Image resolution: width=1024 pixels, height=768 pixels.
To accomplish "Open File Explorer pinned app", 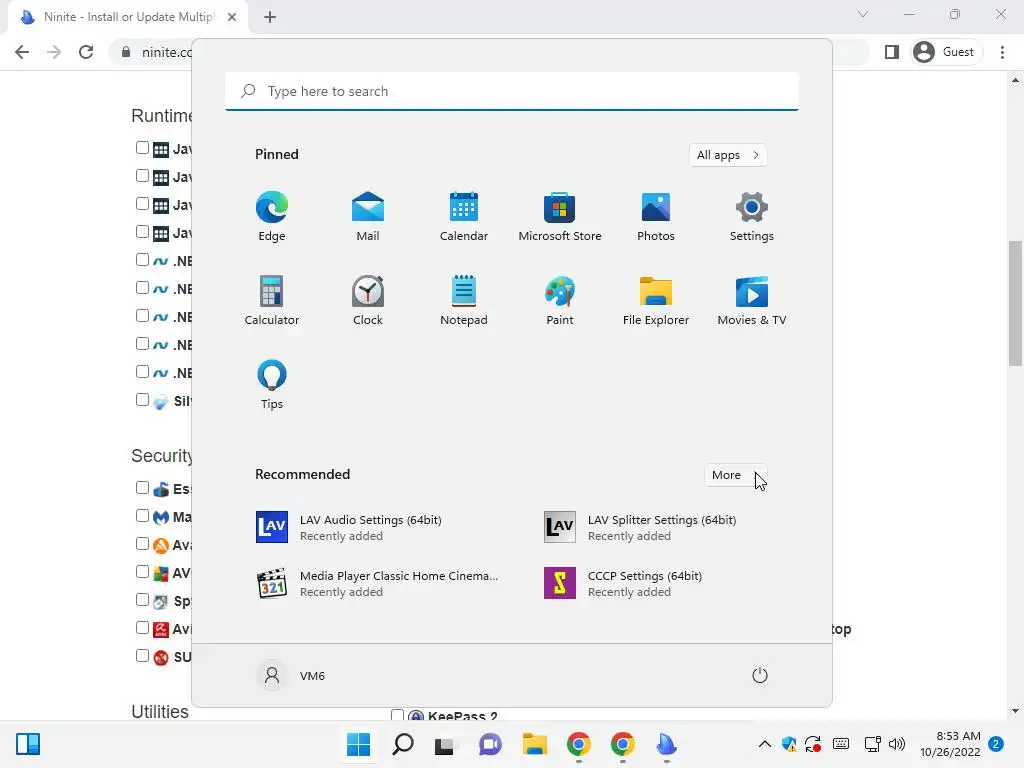I will click(656, 300).
